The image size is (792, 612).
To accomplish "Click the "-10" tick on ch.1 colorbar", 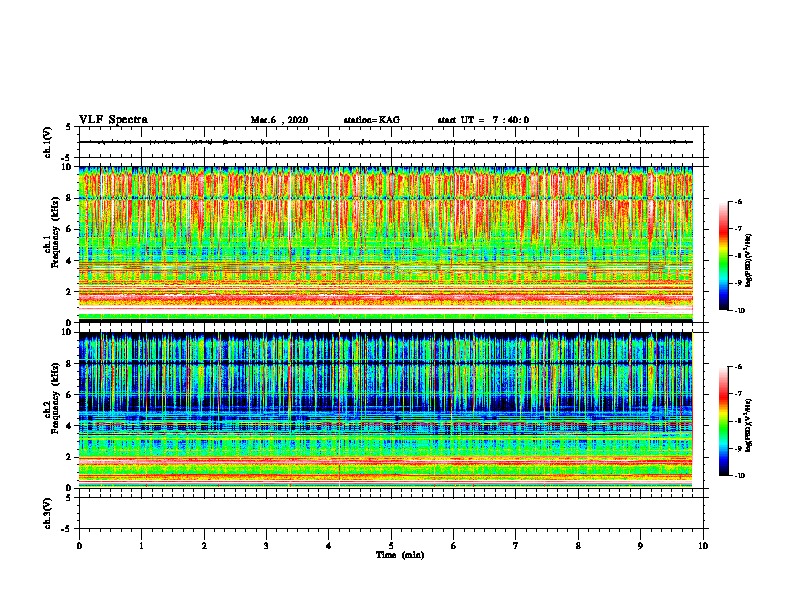I will [739, 311].
